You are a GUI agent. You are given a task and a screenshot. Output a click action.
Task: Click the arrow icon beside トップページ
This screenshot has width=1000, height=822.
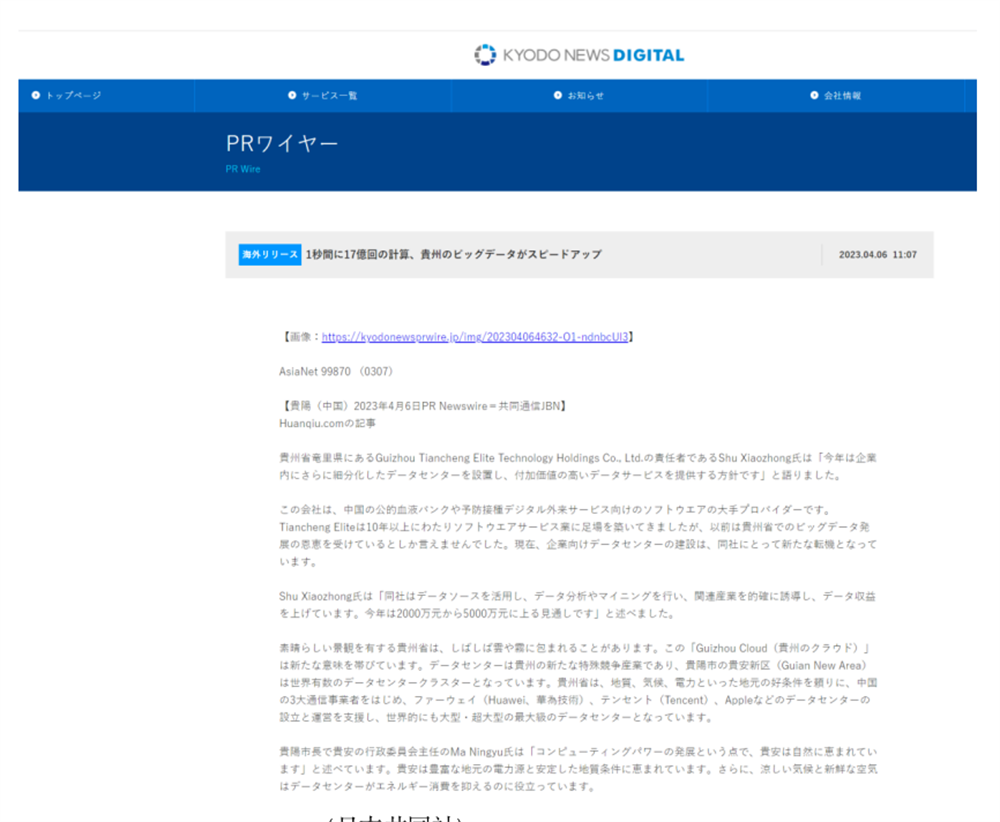tap(36, 96)
